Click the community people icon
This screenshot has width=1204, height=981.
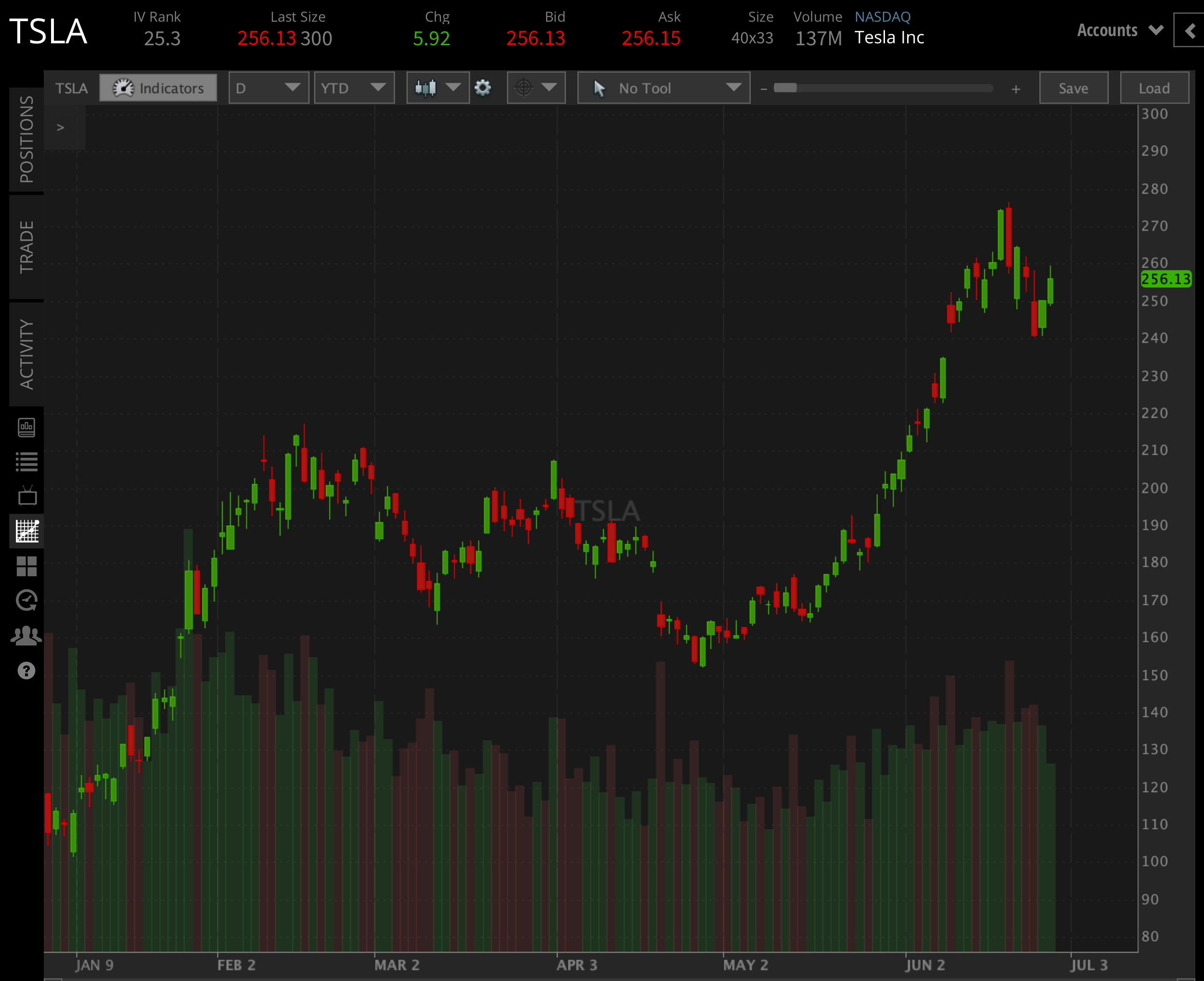click(26, 635)
